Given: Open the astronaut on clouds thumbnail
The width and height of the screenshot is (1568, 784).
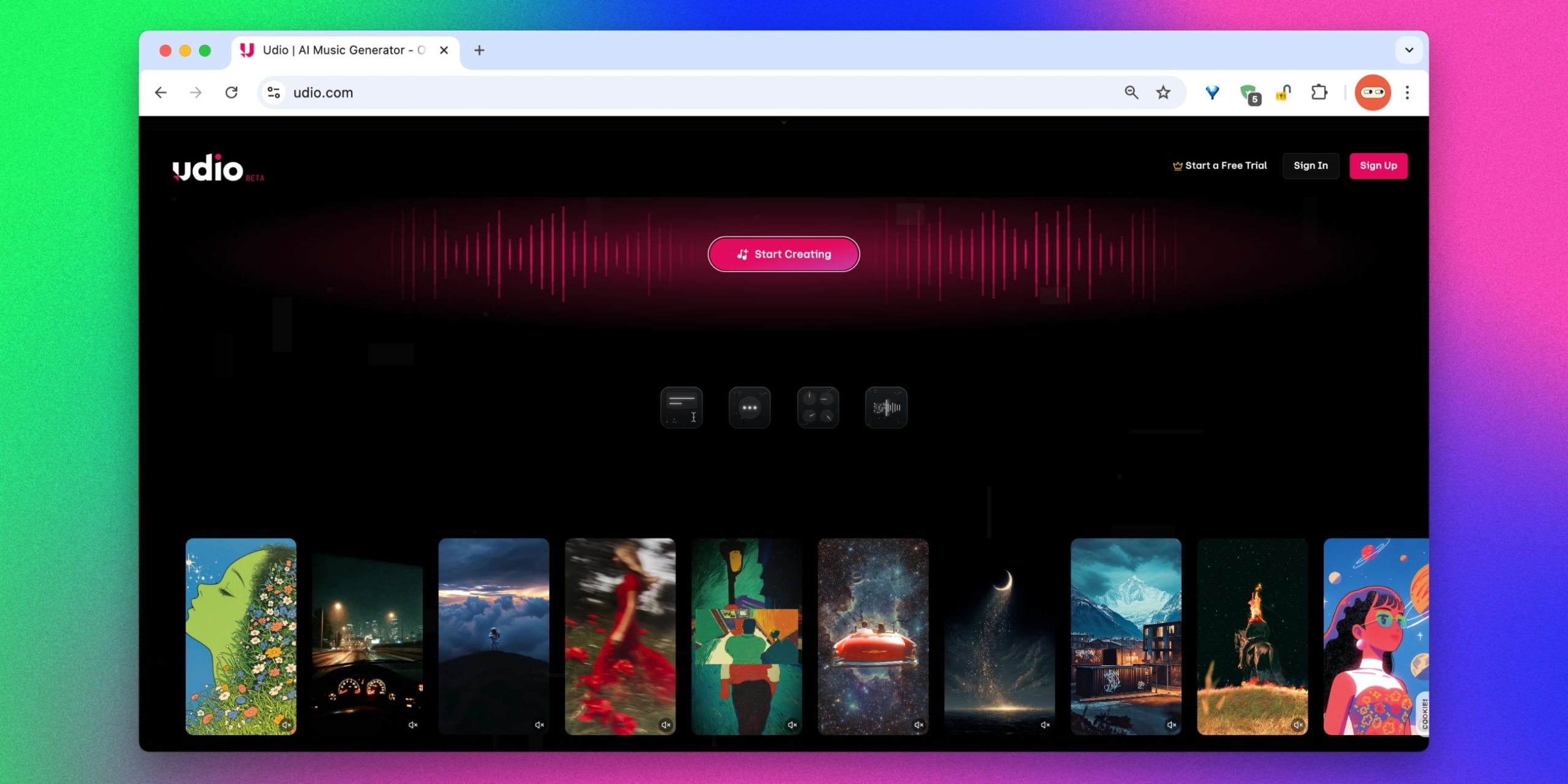Looking at the screenshot, I should 494,636.
